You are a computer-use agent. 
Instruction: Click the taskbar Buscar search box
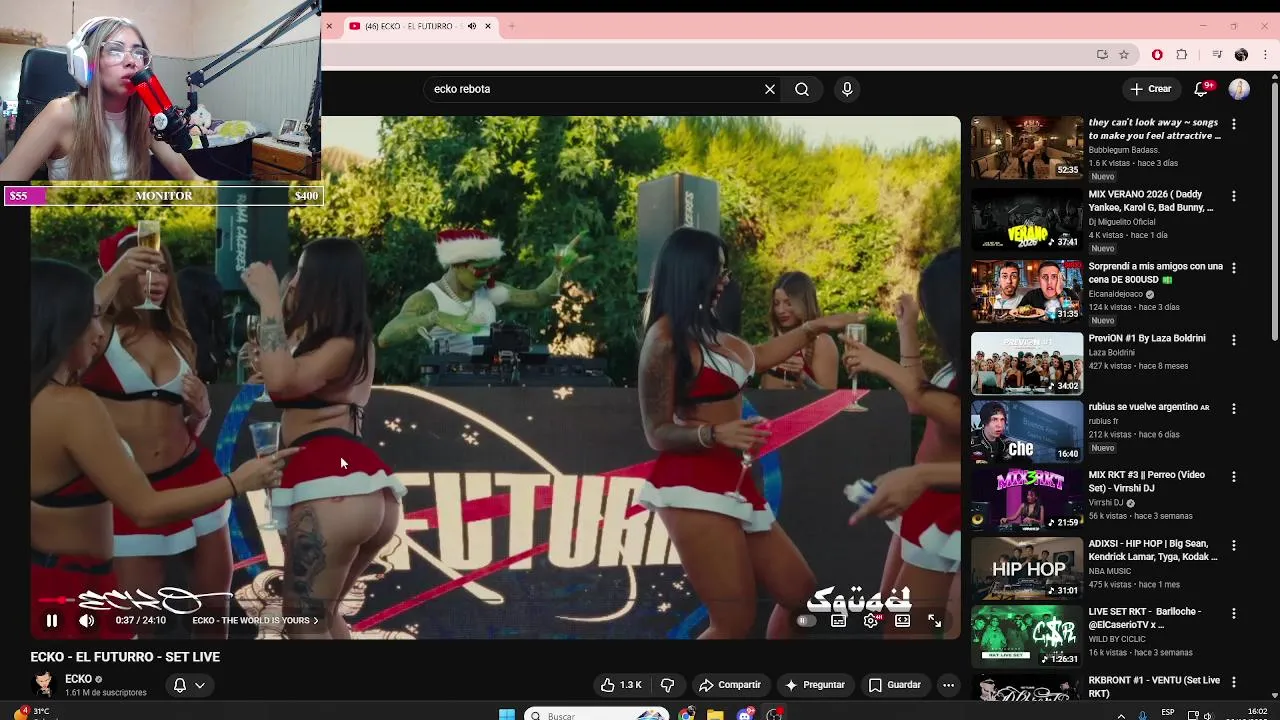click(596, 715)
